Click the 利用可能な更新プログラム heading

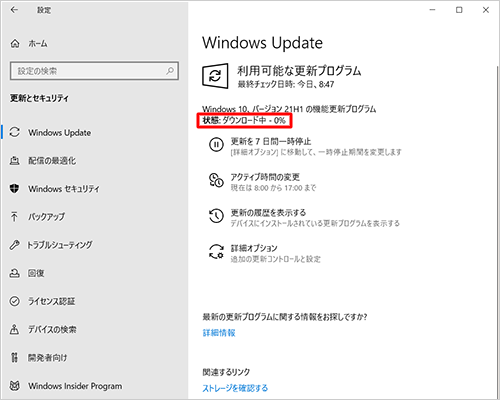[299, 71]
